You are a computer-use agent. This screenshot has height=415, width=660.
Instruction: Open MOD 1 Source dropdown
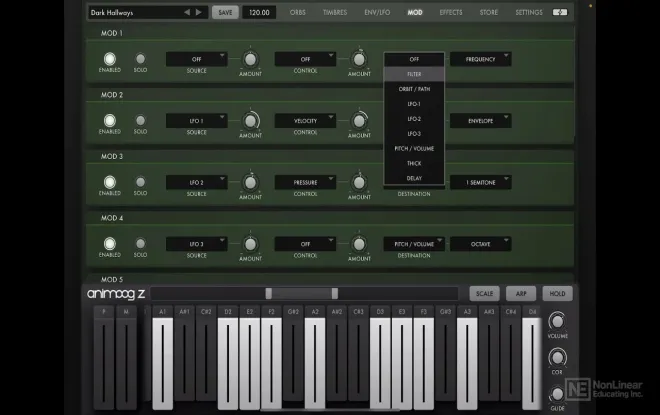(x=197, y=59)
